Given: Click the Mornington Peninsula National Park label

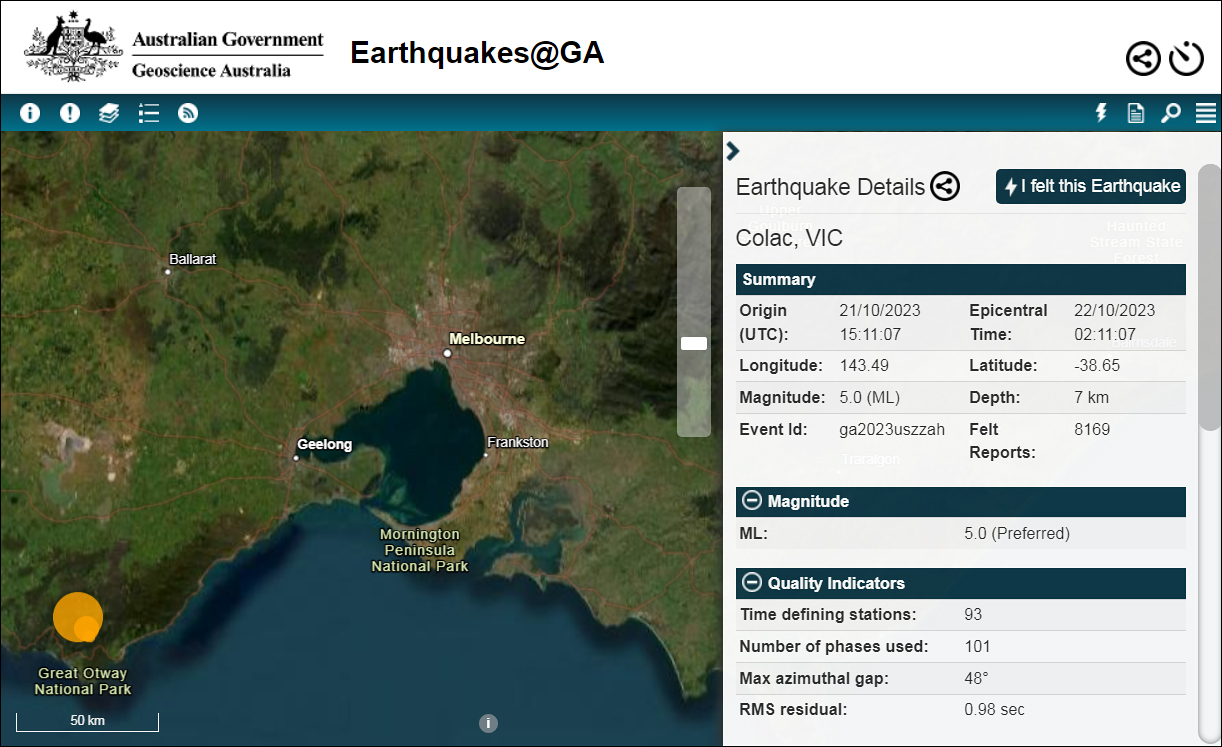Looking at the screenshot, I should pos(420,550).
